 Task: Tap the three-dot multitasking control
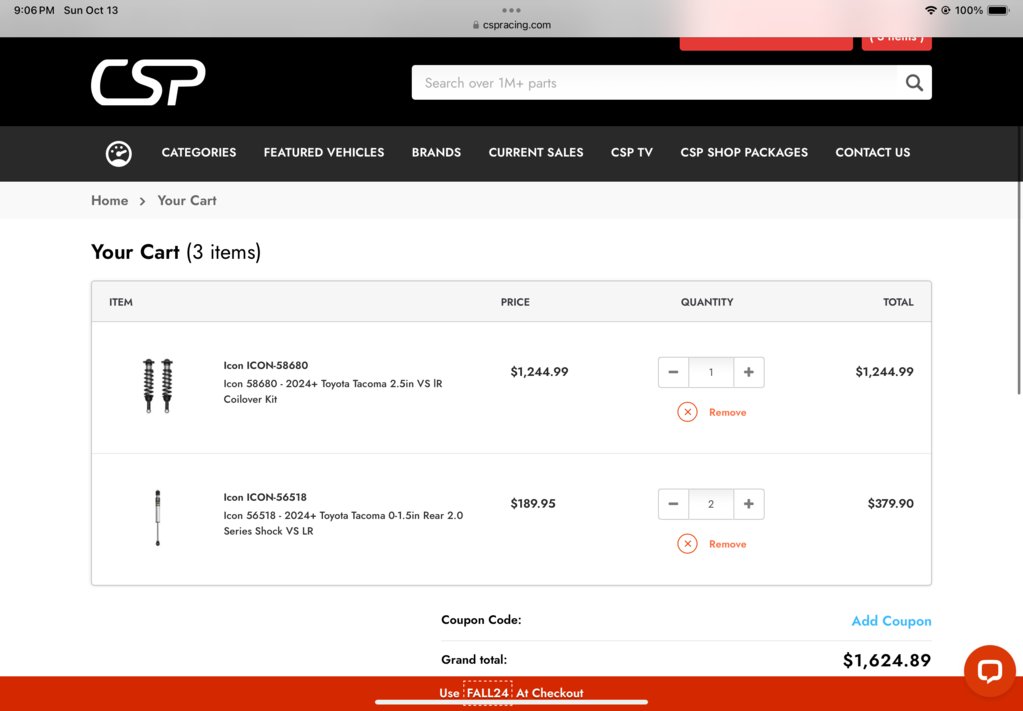tap(512, 10)
